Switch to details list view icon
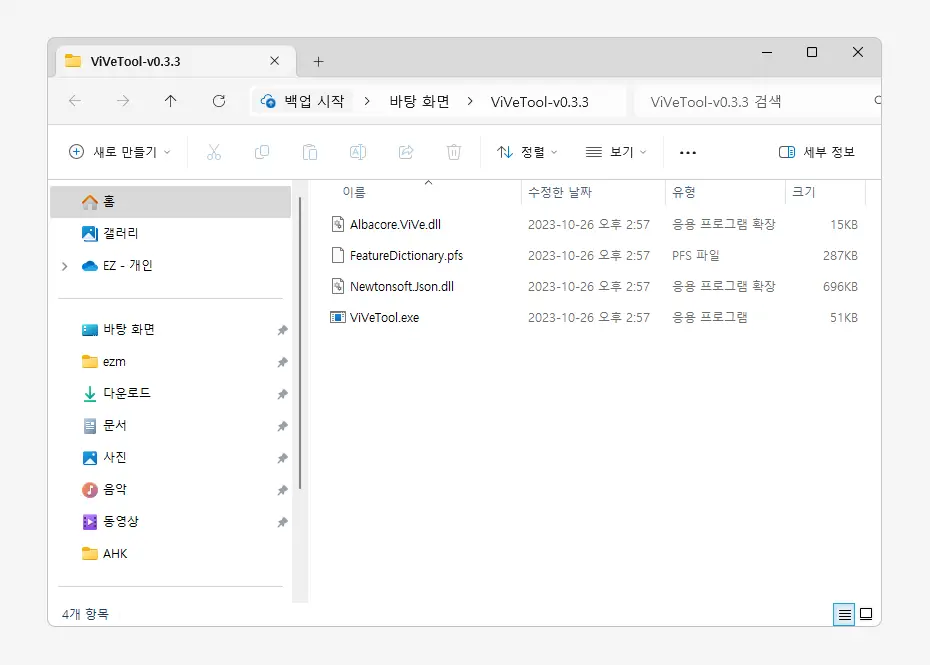The image size is (930, 665). [844, 615]
